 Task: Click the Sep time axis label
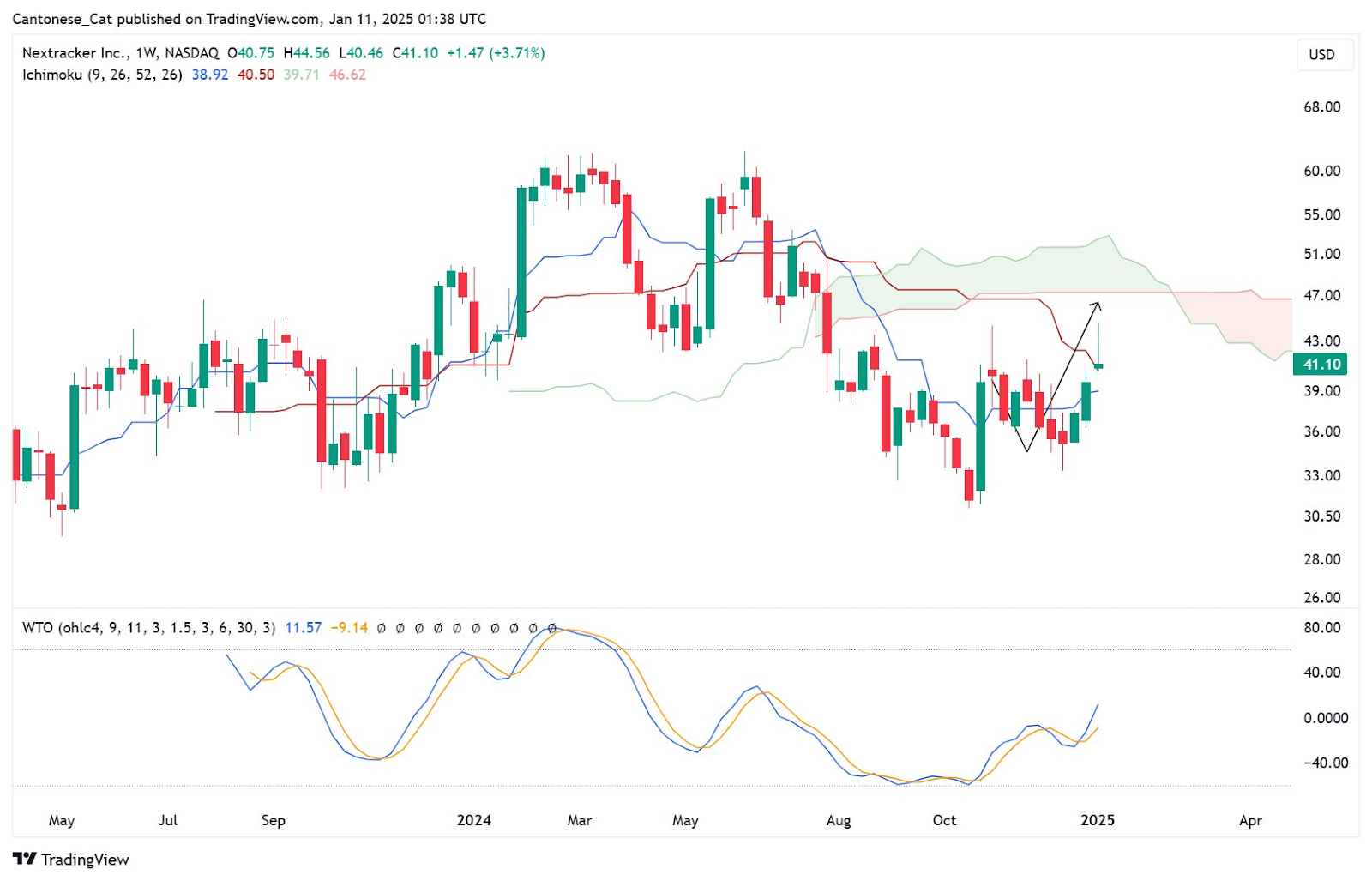click(x=274, y=820)
